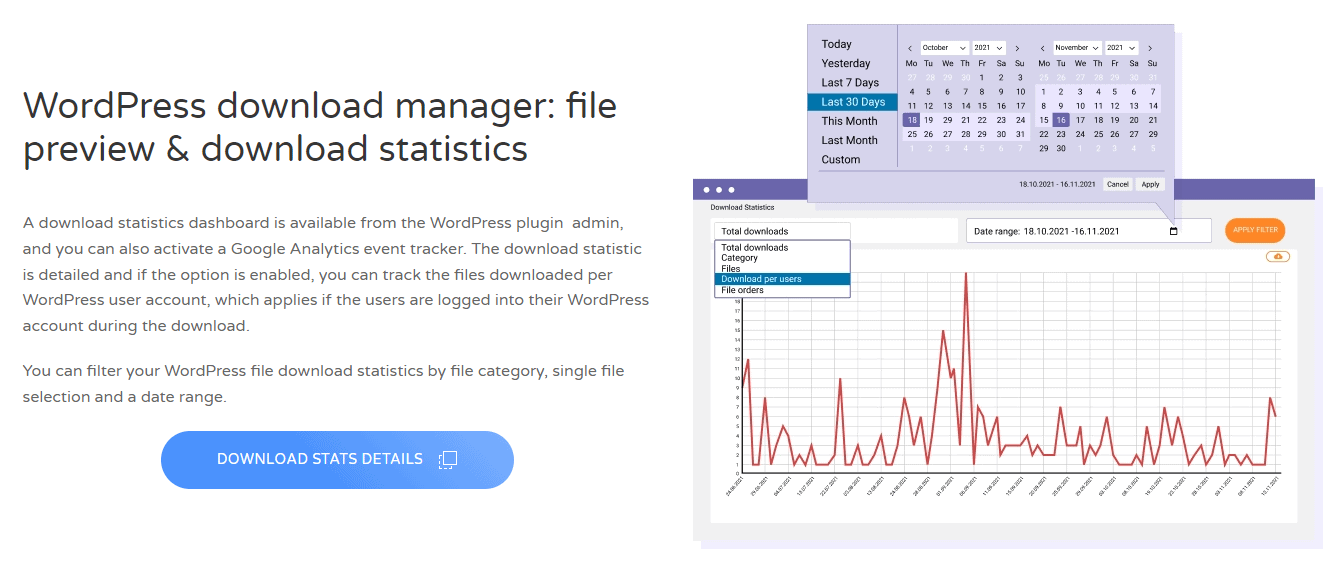This screenshot has height=580, width=1341.
Task: Click the WordPress download manager heading
Action: (x=320, y=126)
